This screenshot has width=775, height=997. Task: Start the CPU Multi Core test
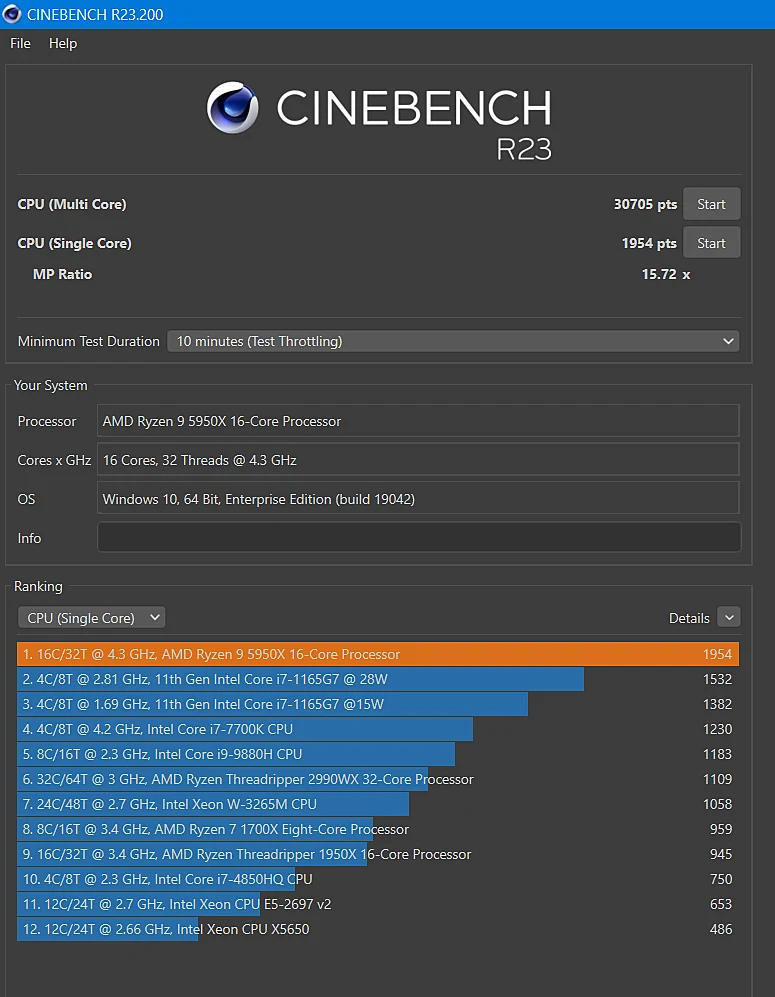711,204
